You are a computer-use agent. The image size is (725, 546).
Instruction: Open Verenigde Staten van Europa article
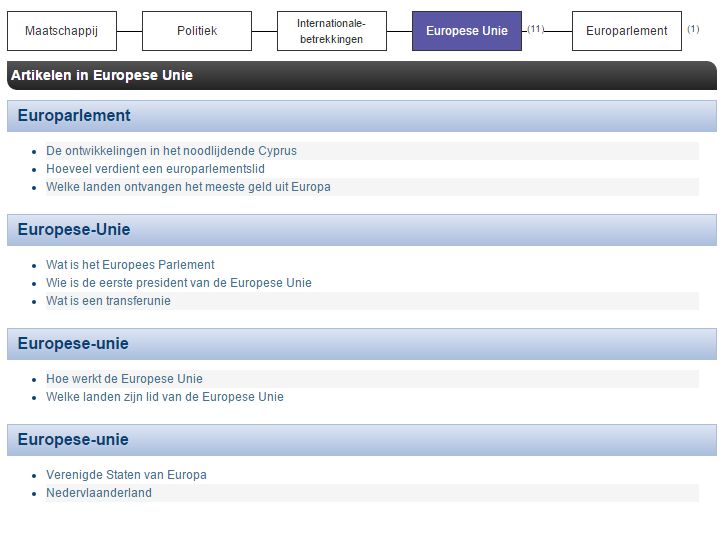126,475
